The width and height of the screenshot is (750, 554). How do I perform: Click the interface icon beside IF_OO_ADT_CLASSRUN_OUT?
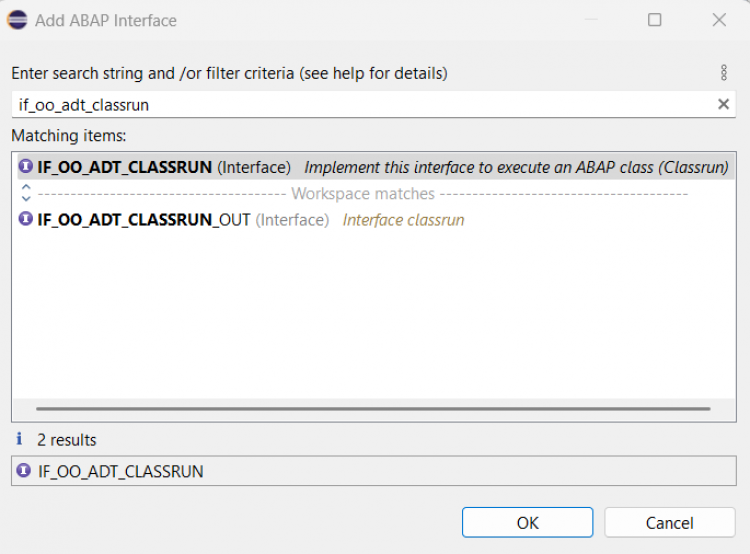click(26, 219)
